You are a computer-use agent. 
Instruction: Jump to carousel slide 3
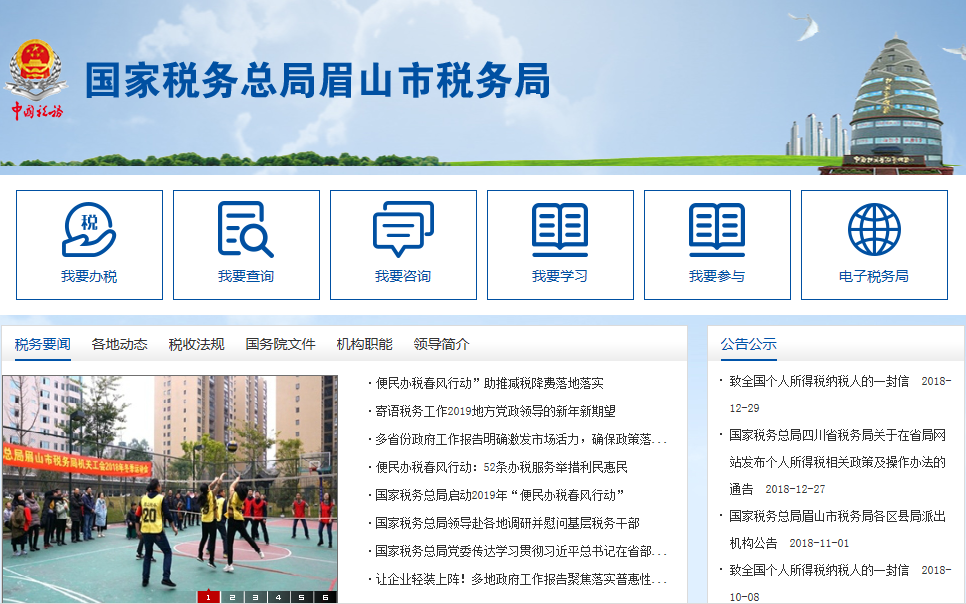(x=255, y=595)
